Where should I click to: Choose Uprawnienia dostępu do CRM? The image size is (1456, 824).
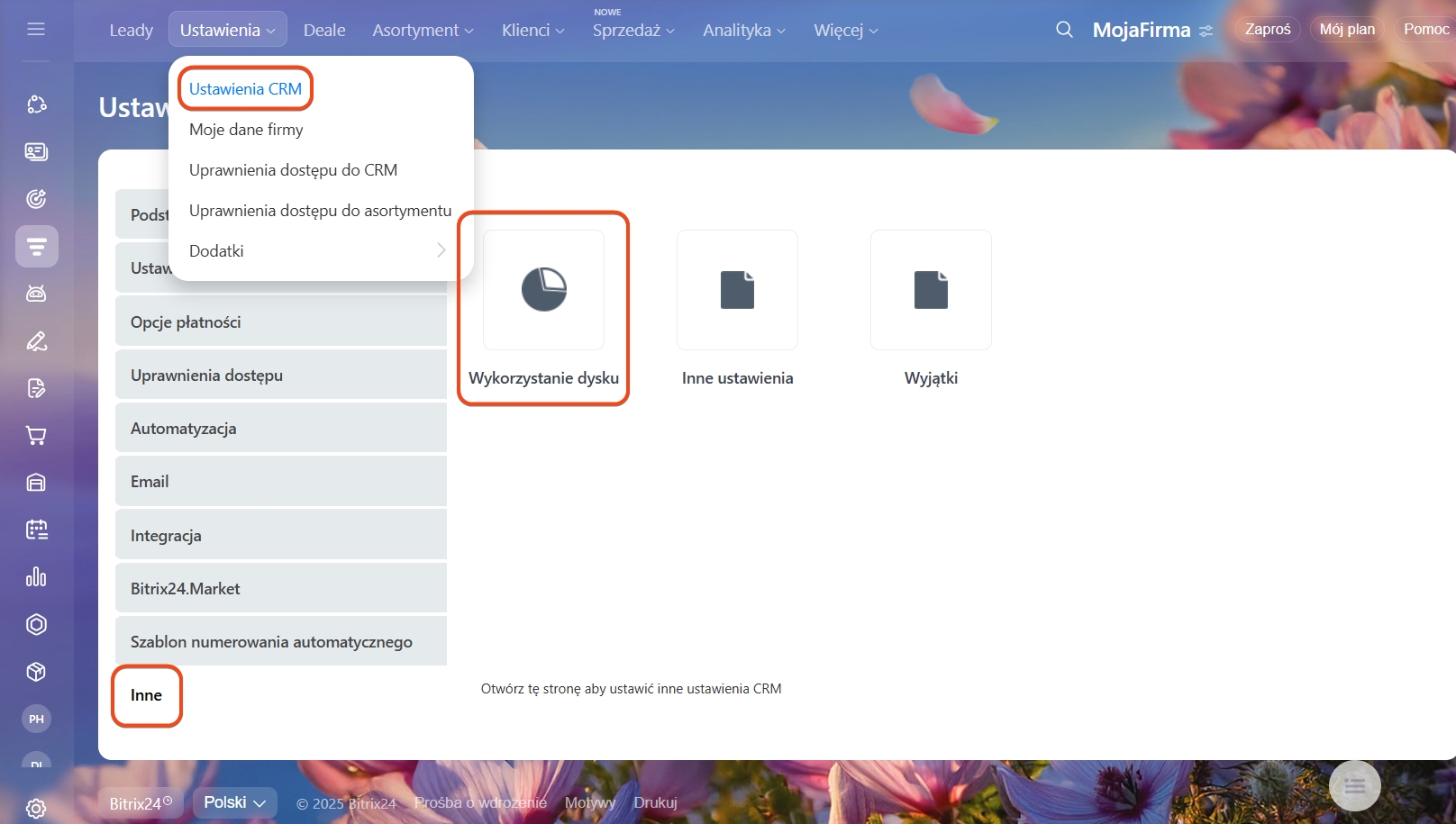coord(293,170)
